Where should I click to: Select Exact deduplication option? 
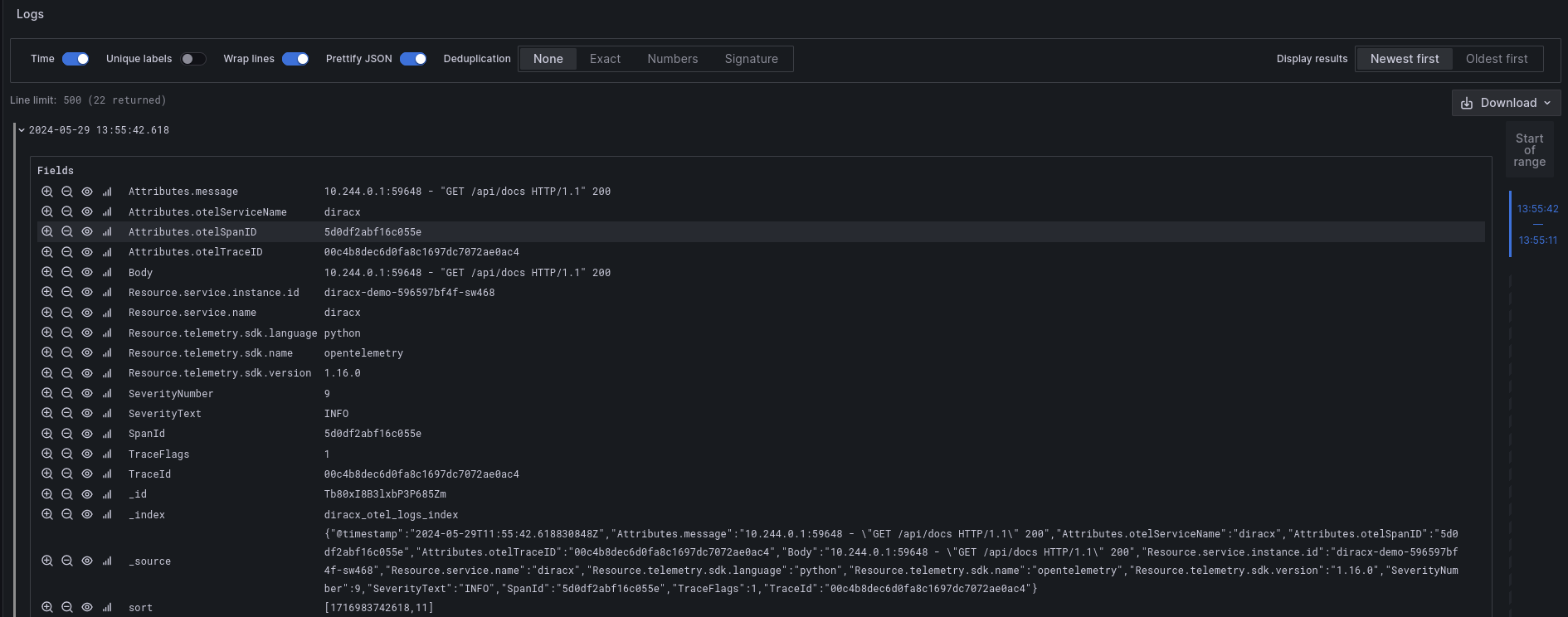click(605, 59)
